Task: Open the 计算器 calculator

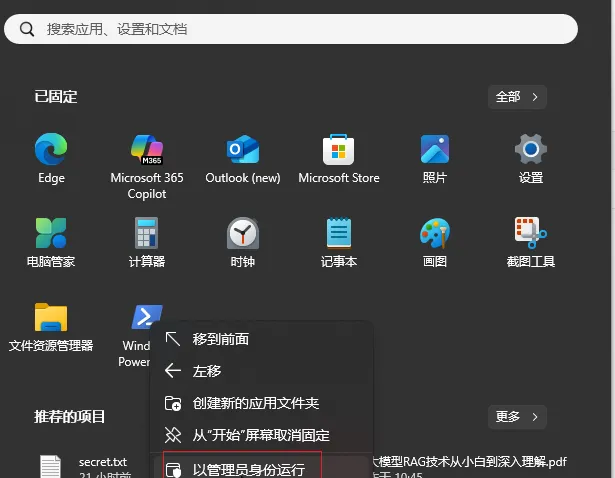Action: click(147, 242)
